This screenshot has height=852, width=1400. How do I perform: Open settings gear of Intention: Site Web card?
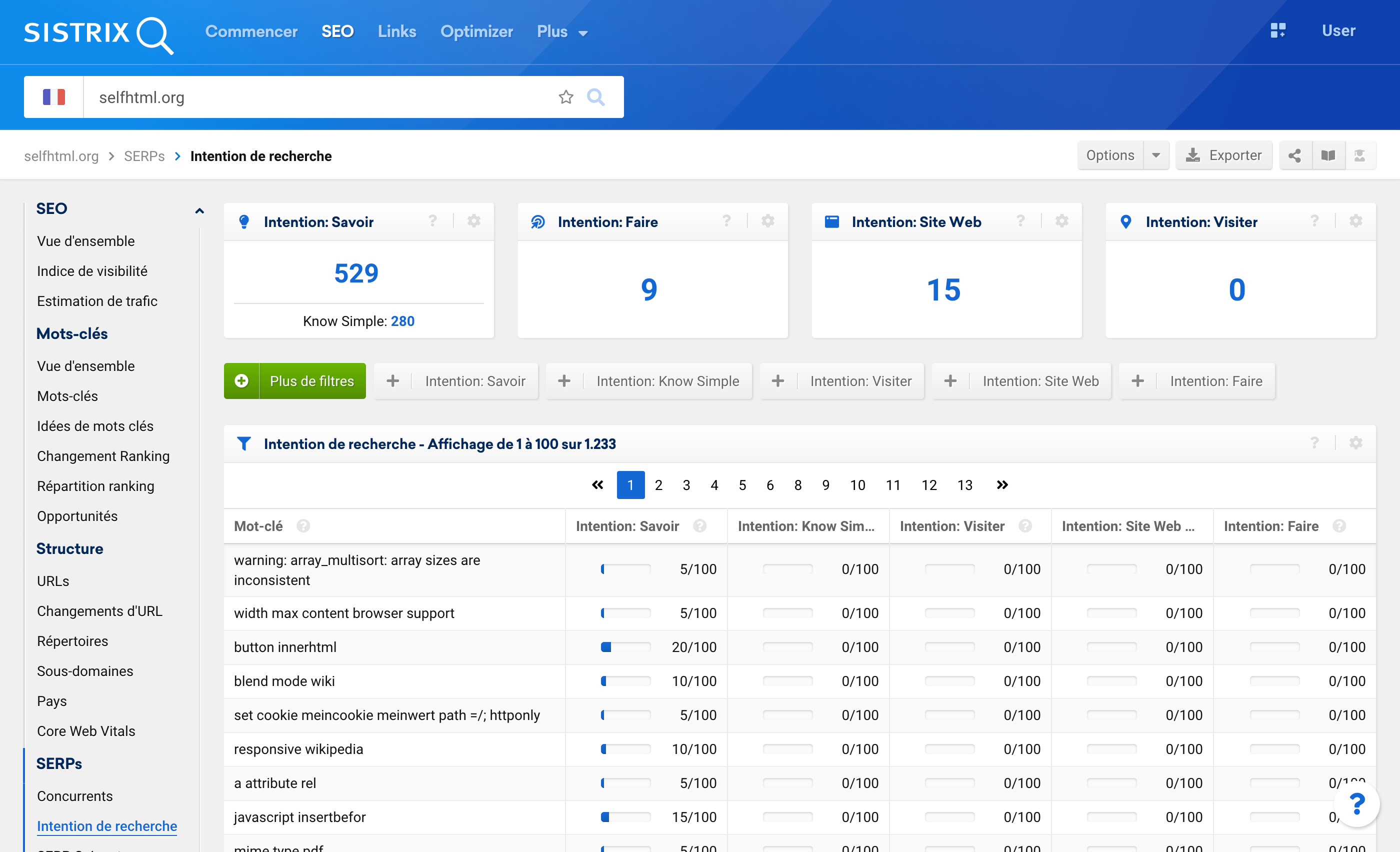coord(1062,221)
